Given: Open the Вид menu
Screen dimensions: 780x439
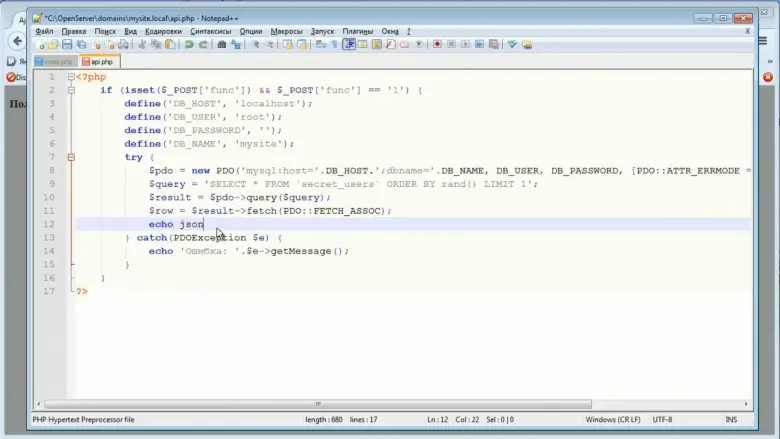Looking at the screenshot, I should click(130, 31).
